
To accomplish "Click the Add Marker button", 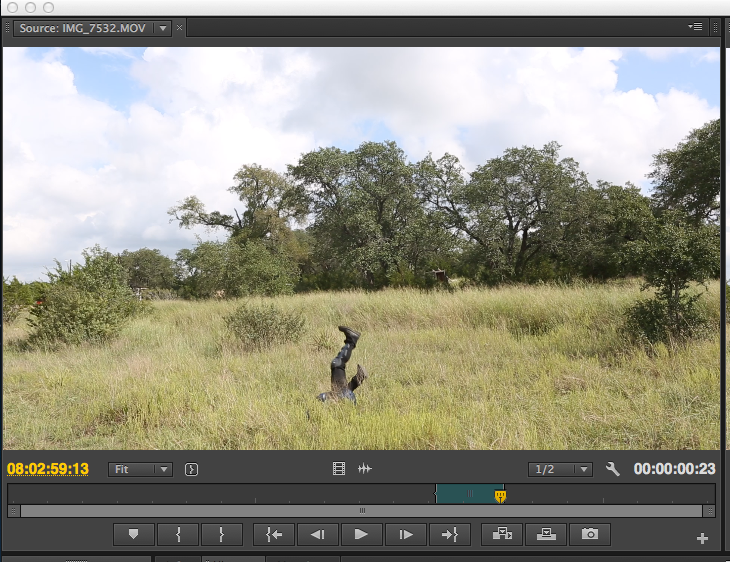I will click(134, 534).
